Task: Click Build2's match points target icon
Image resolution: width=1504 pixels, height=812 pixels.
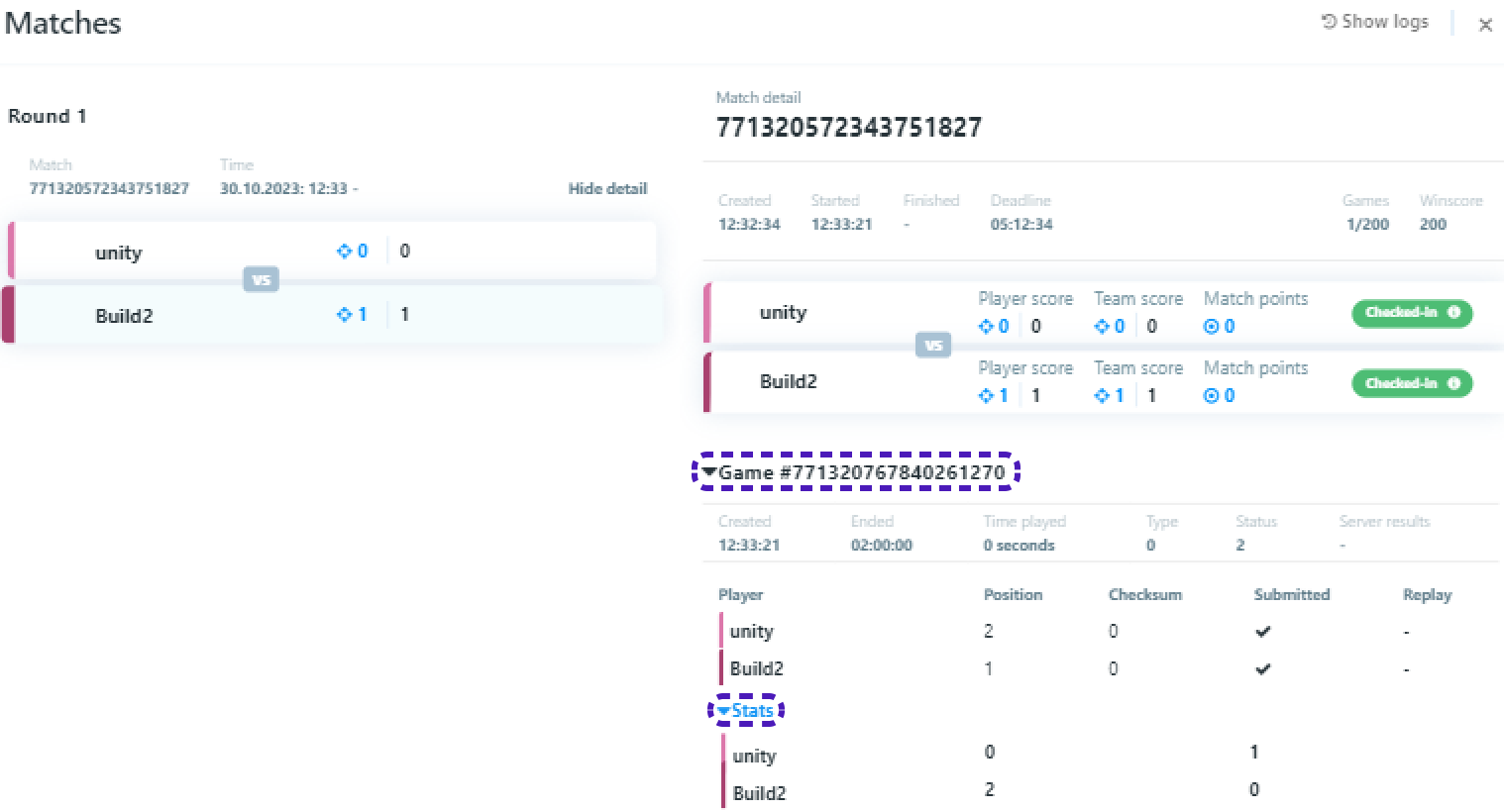Action: 1210,396
